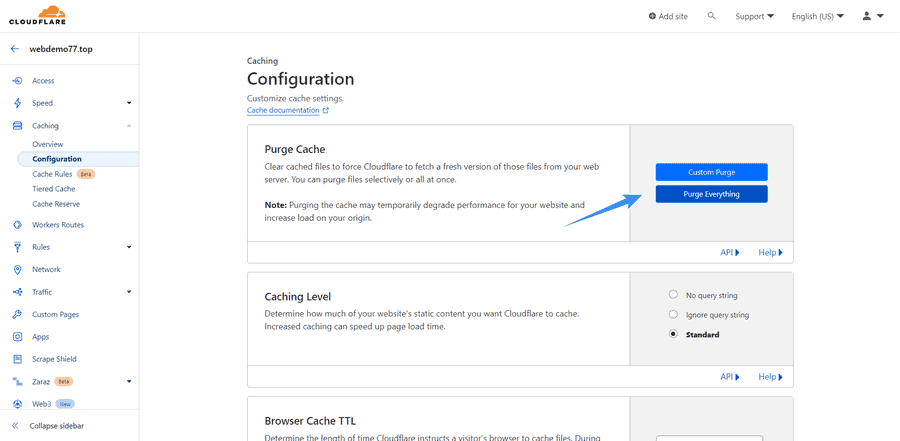This screenshot has width=900, height=441.
Task: Click the Browser Cache TTL card title
Action: click(x=311, y=421)
